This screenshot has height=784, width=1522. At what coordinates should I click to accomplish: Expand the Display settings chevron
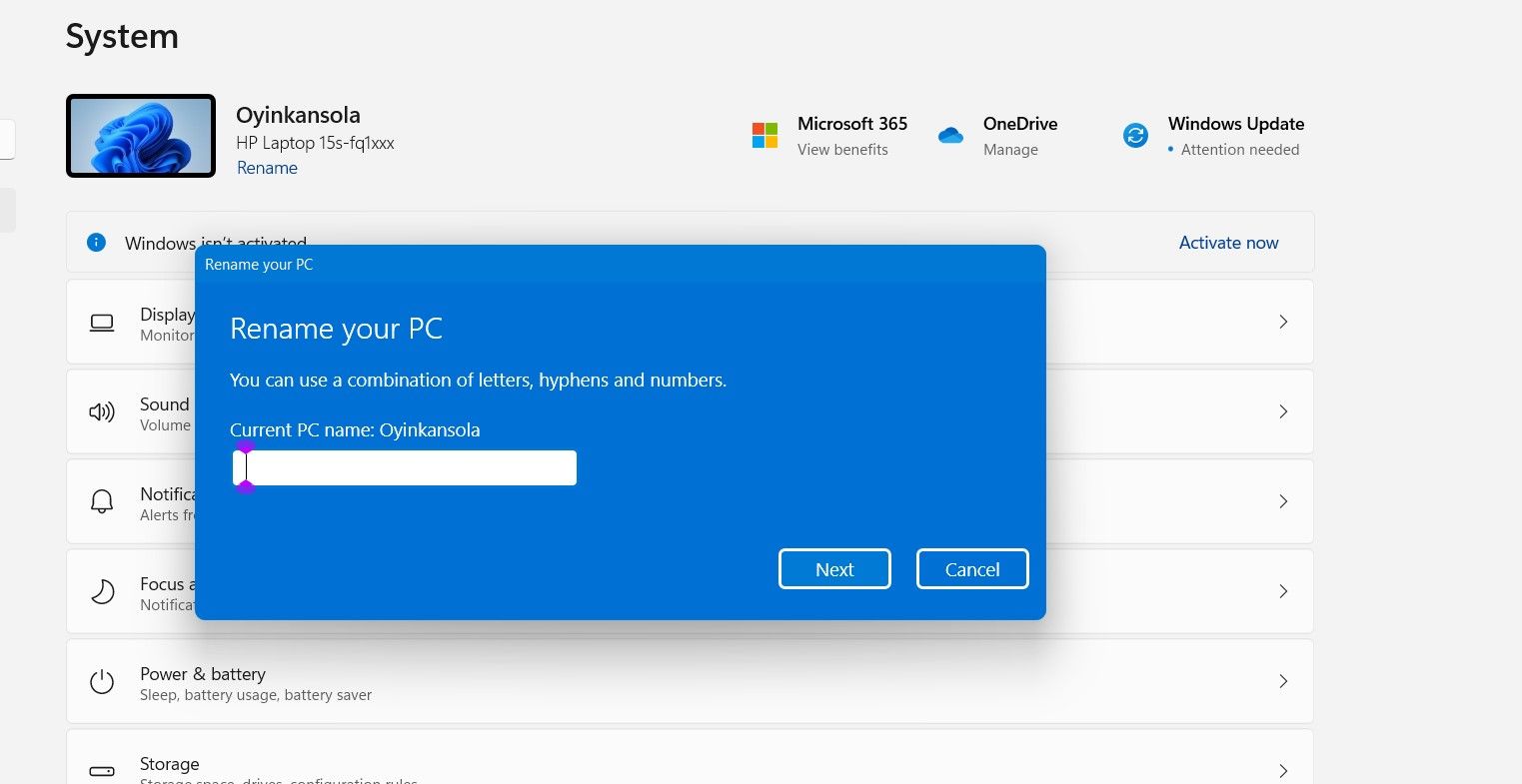click(1283, 322)
